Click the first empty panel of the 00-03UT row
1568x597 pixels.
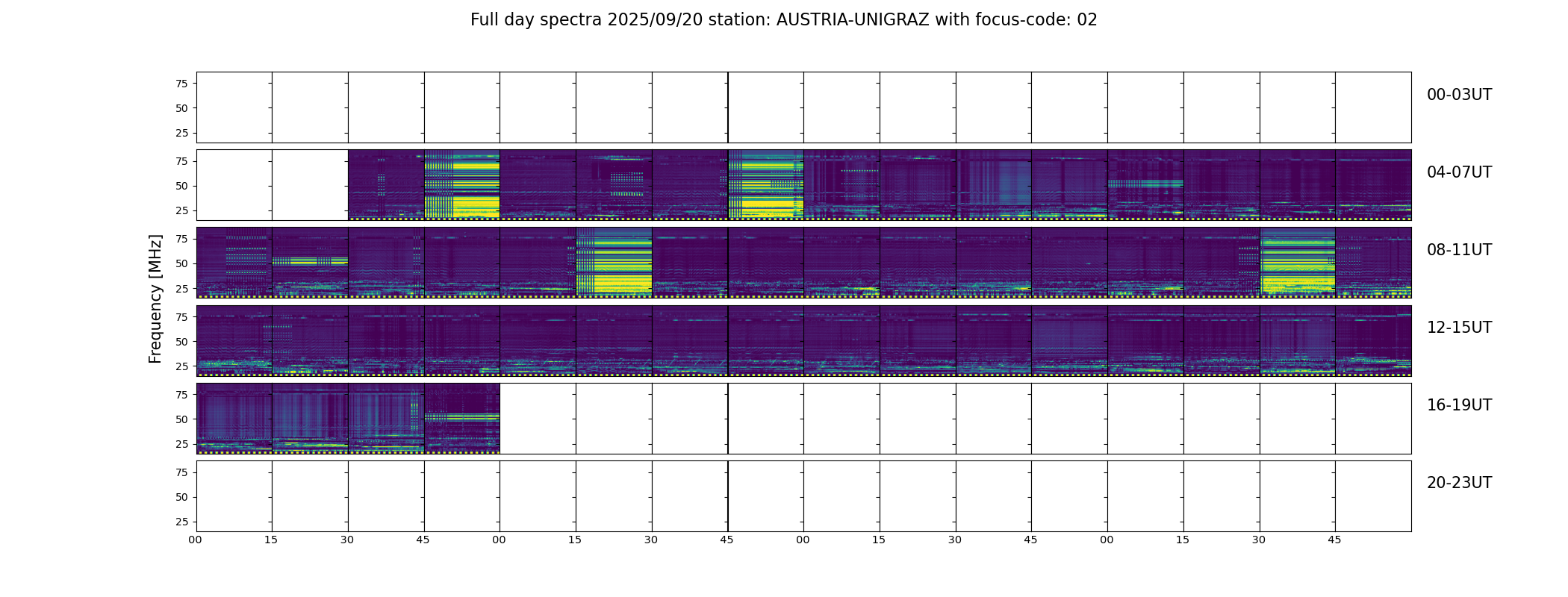pos(234,107)
